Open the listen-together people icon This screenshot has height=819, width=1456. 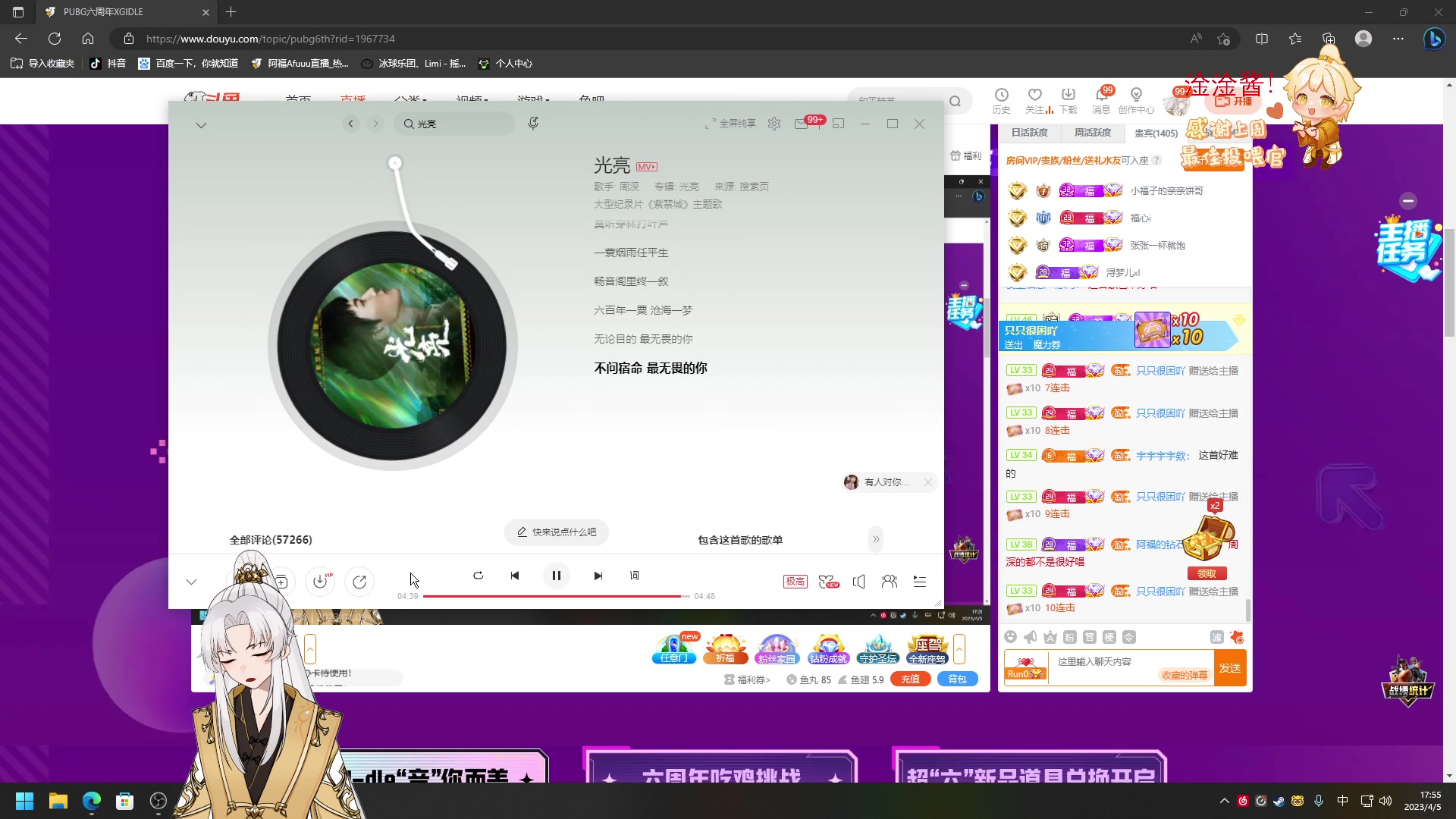890,582
